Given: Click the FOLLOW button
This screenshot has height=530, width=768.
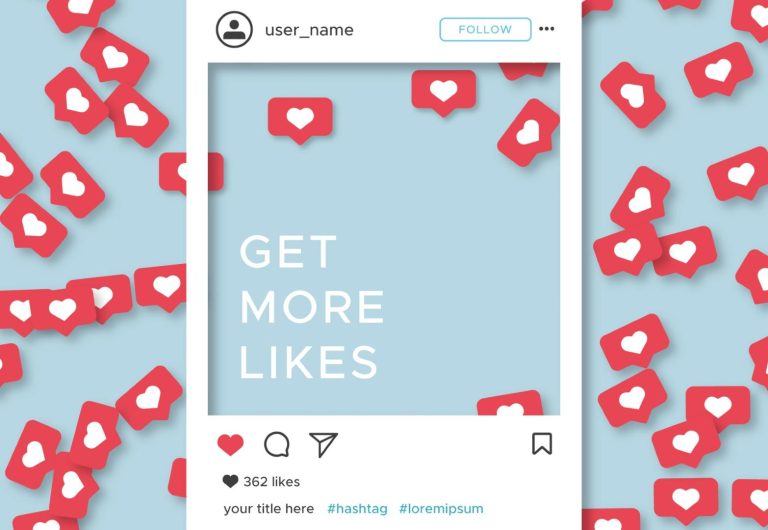Looking at the screenshot, I should coord(485,29).
